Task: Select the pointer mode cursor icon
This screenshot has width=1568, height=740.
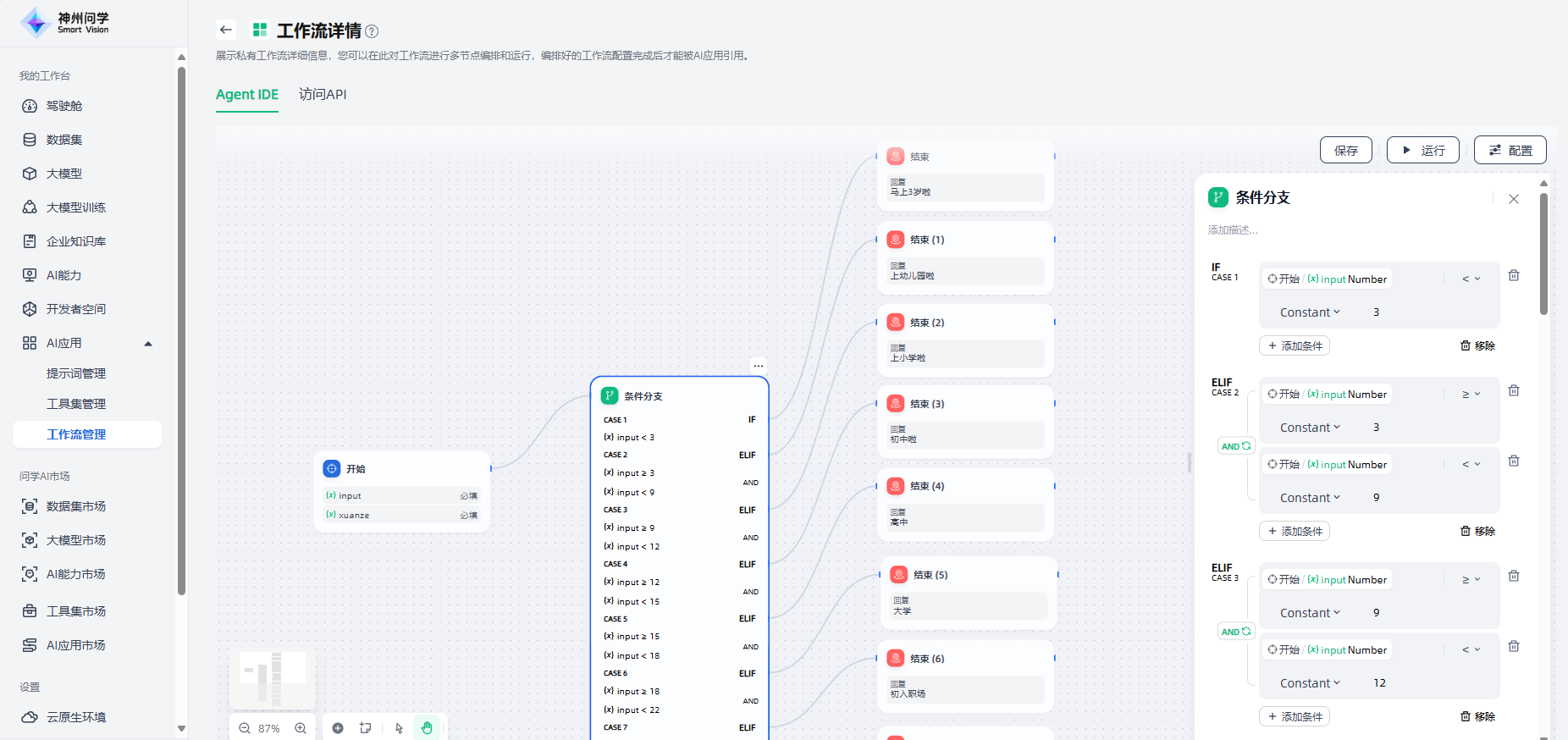Action: (399, 728)
